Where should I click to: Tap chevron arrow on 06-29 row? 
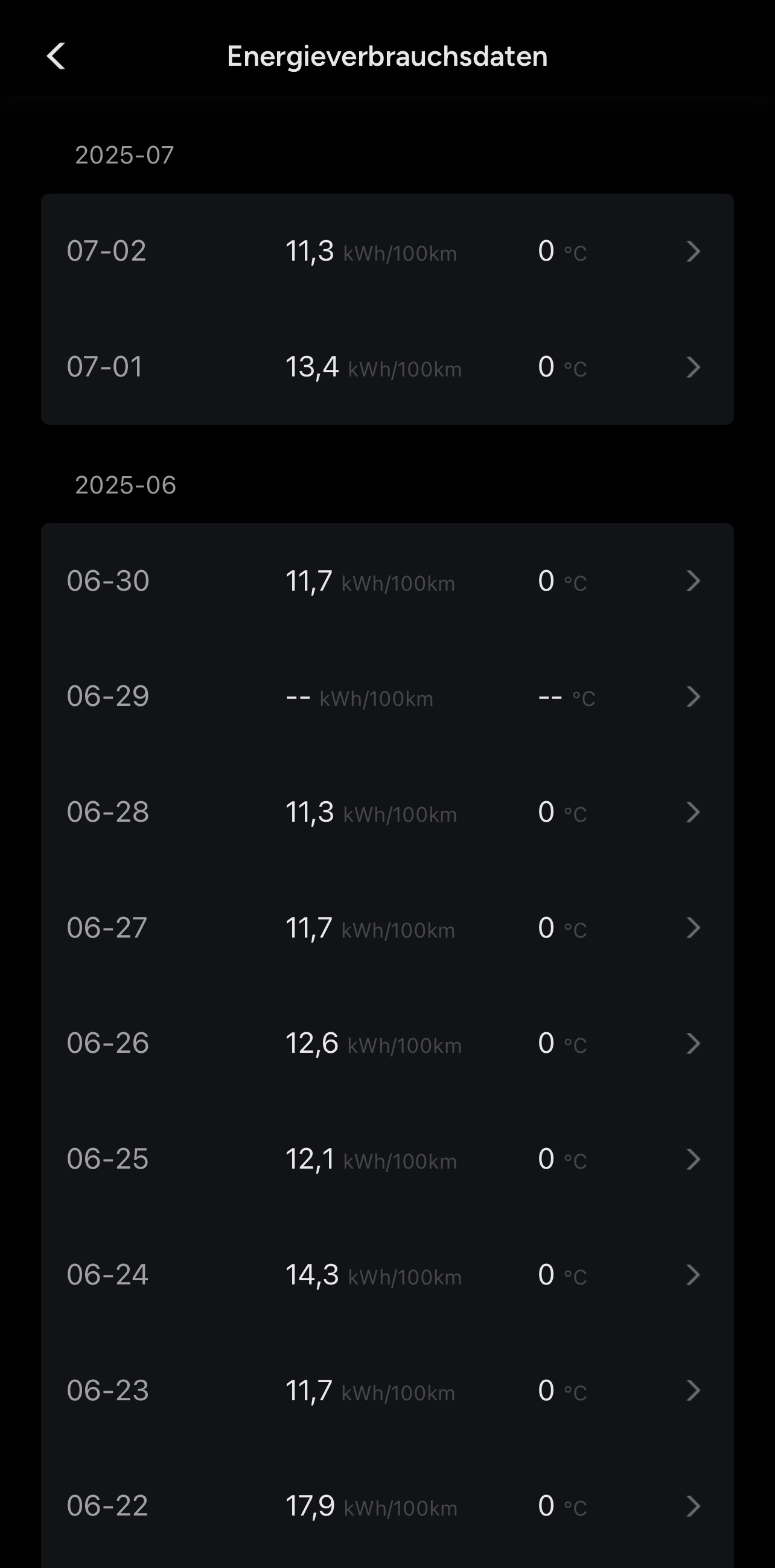pos(693,696)
